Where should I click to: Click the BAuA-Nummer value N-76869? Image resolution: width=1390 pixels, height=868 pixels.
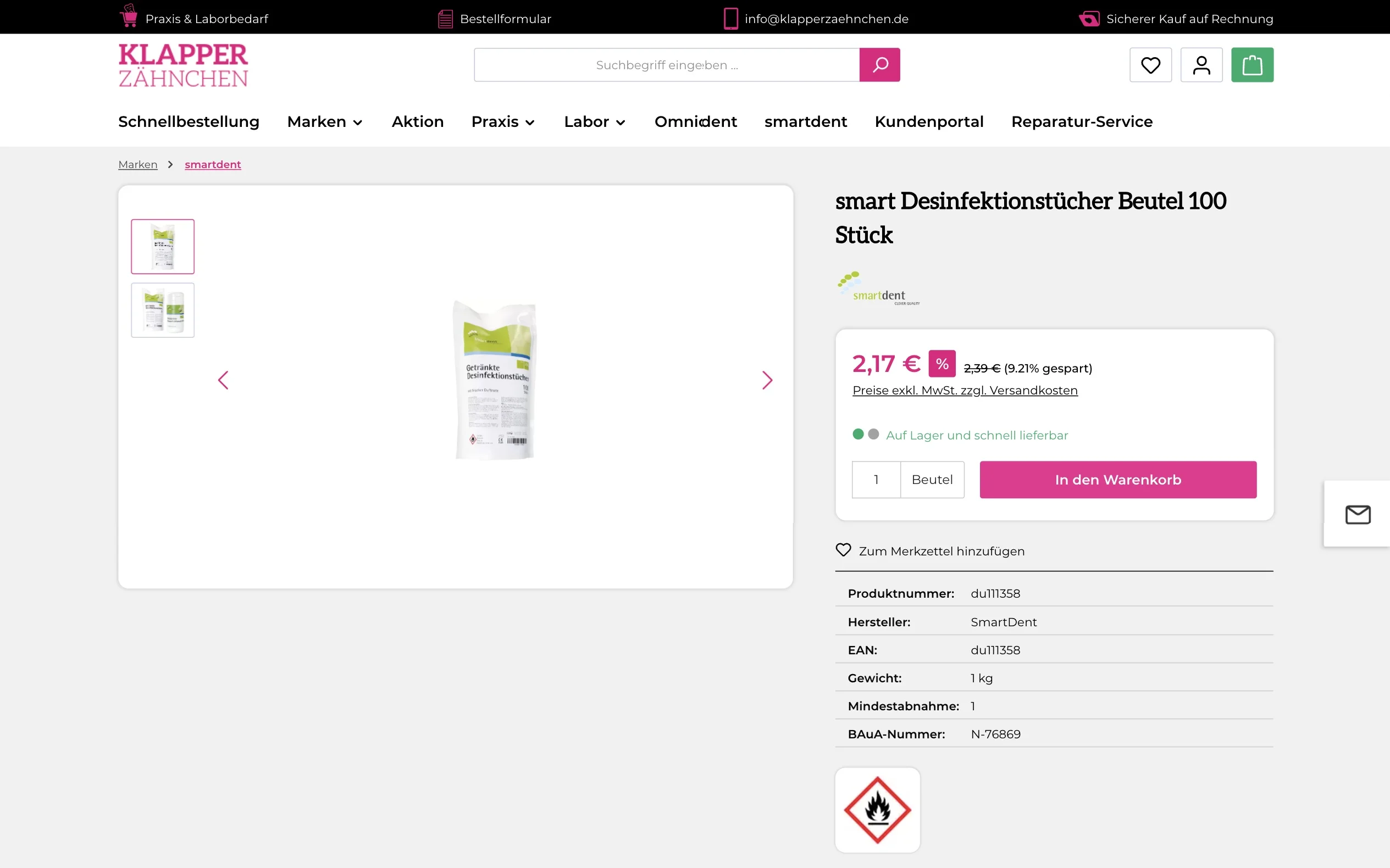[x=995, y=735]
